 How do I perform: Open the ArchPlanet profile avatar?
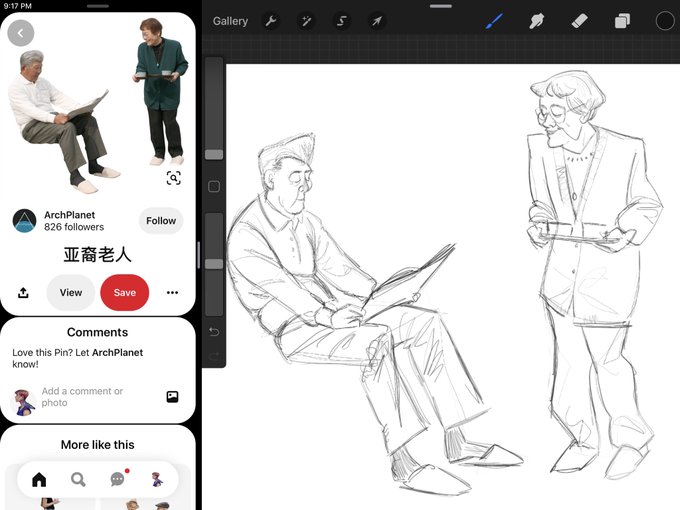pyautogui.click(x=24, y=220)
